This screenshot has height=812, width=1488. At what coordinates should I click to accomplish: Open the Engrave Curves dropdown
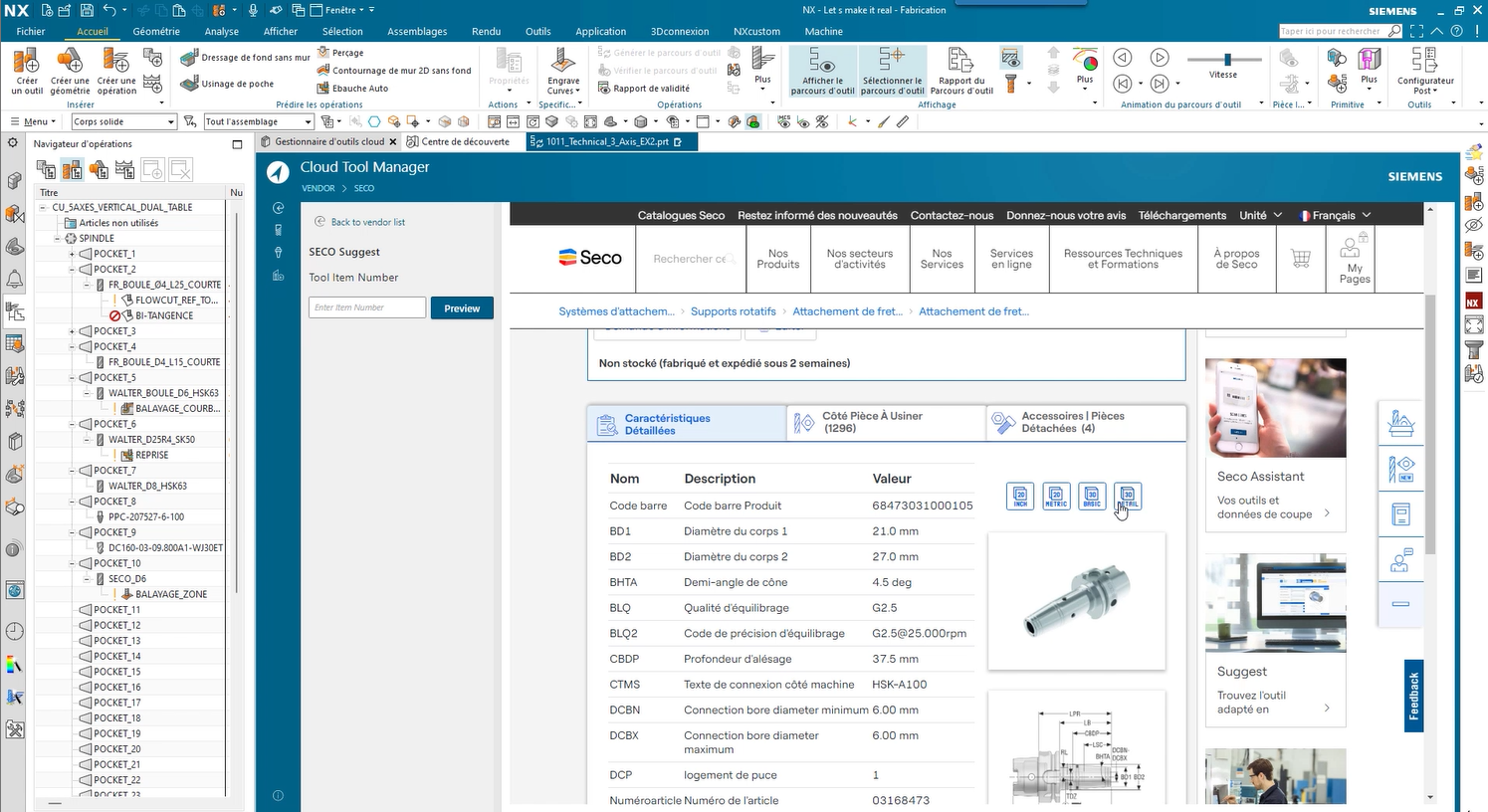pyautogui.click(x=562, y=72)
